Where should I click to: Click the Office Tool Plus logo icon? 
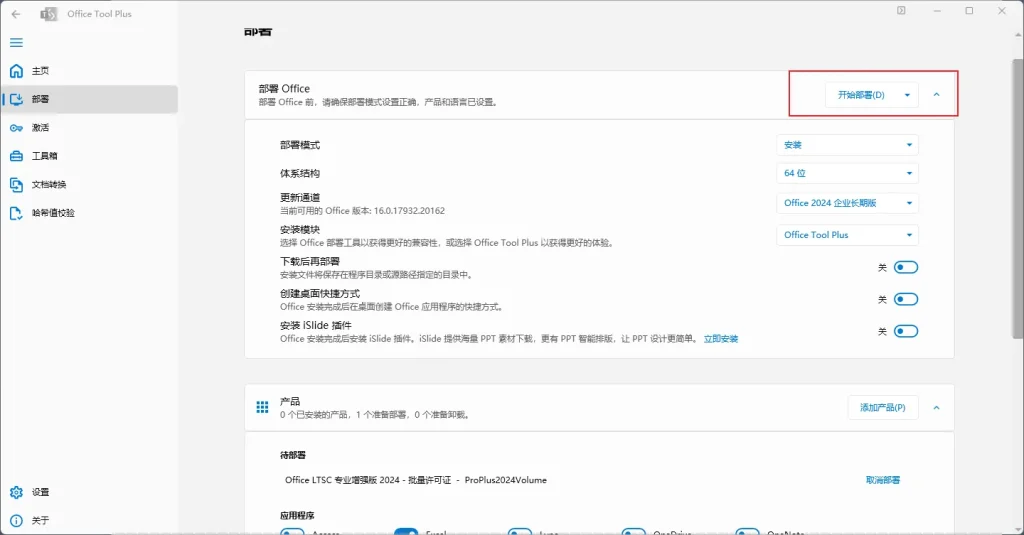coord(48,14)
